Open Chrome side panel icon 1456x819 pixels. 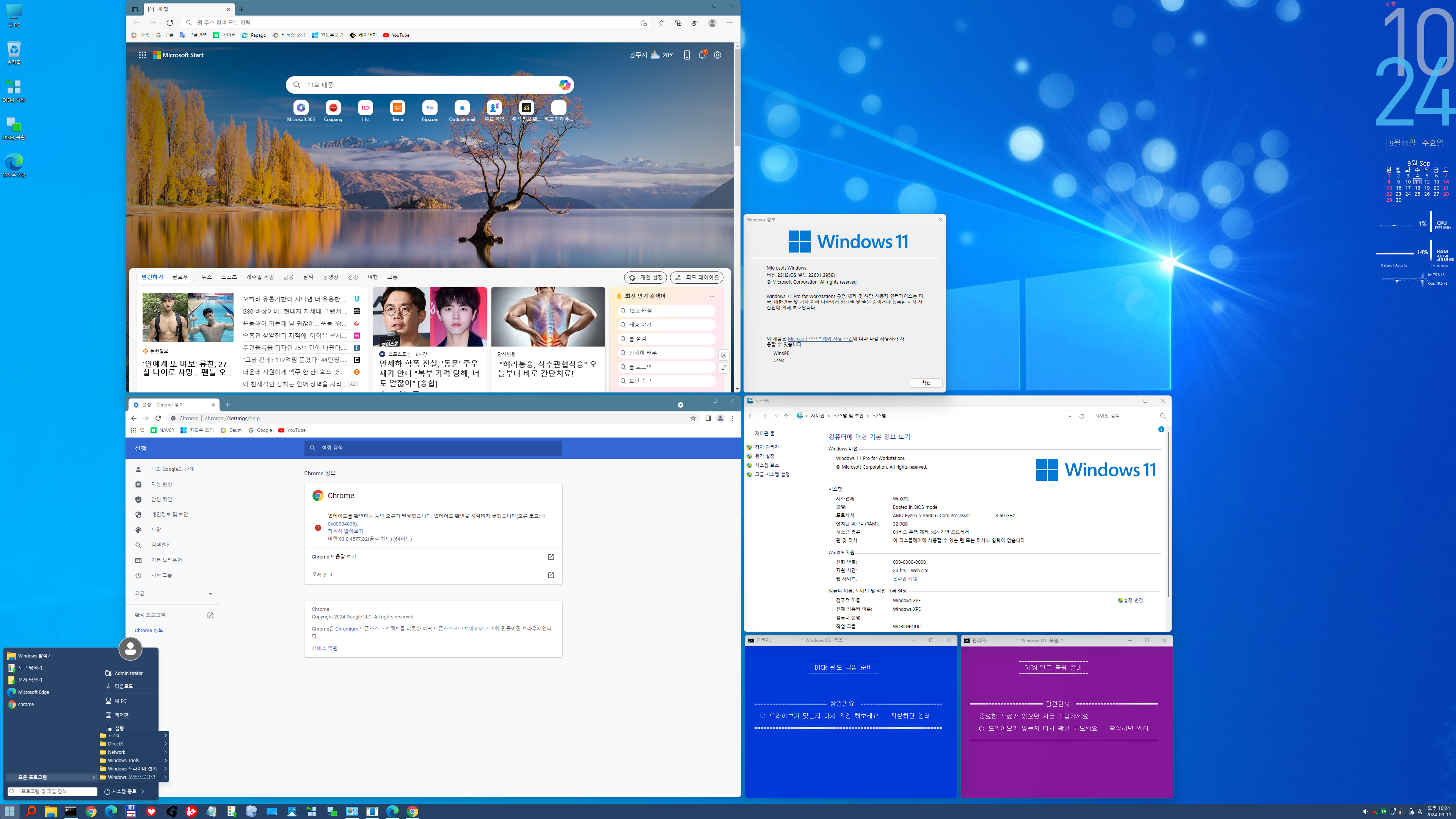tap(708, 418)
